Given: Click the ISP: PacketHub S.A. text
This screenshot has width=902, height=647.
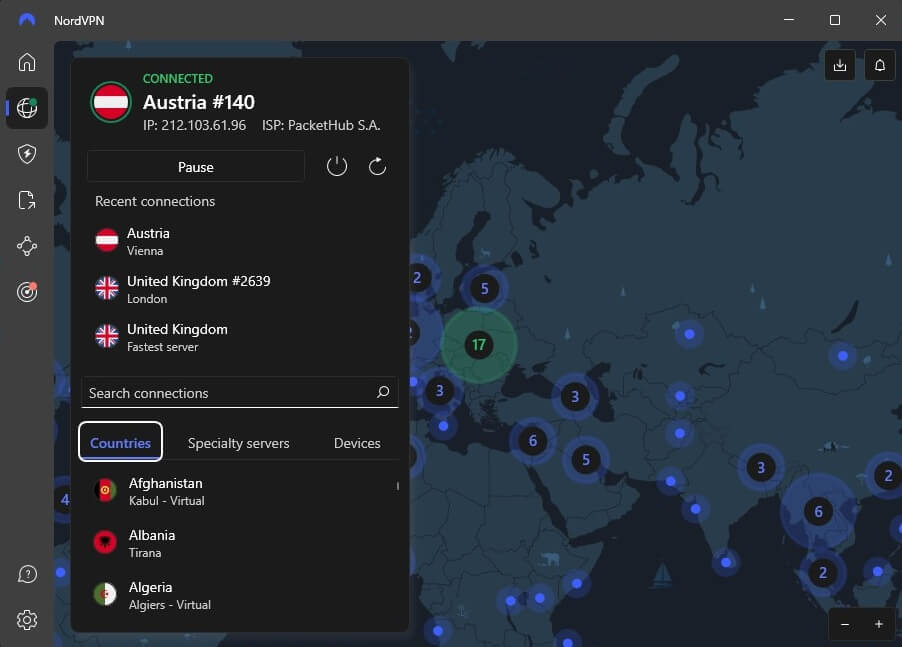Looking at the screenshot, I should click(x=321, y=125).
